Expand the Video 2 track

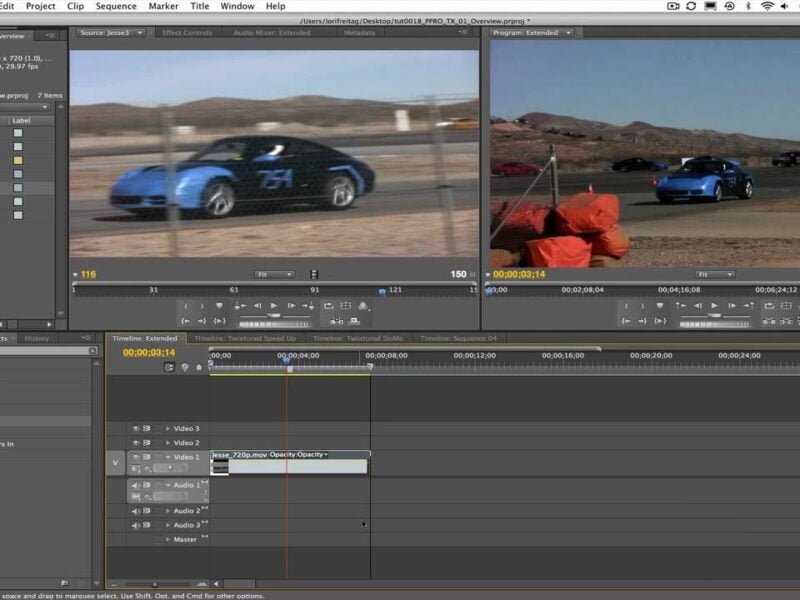[167, 443]
